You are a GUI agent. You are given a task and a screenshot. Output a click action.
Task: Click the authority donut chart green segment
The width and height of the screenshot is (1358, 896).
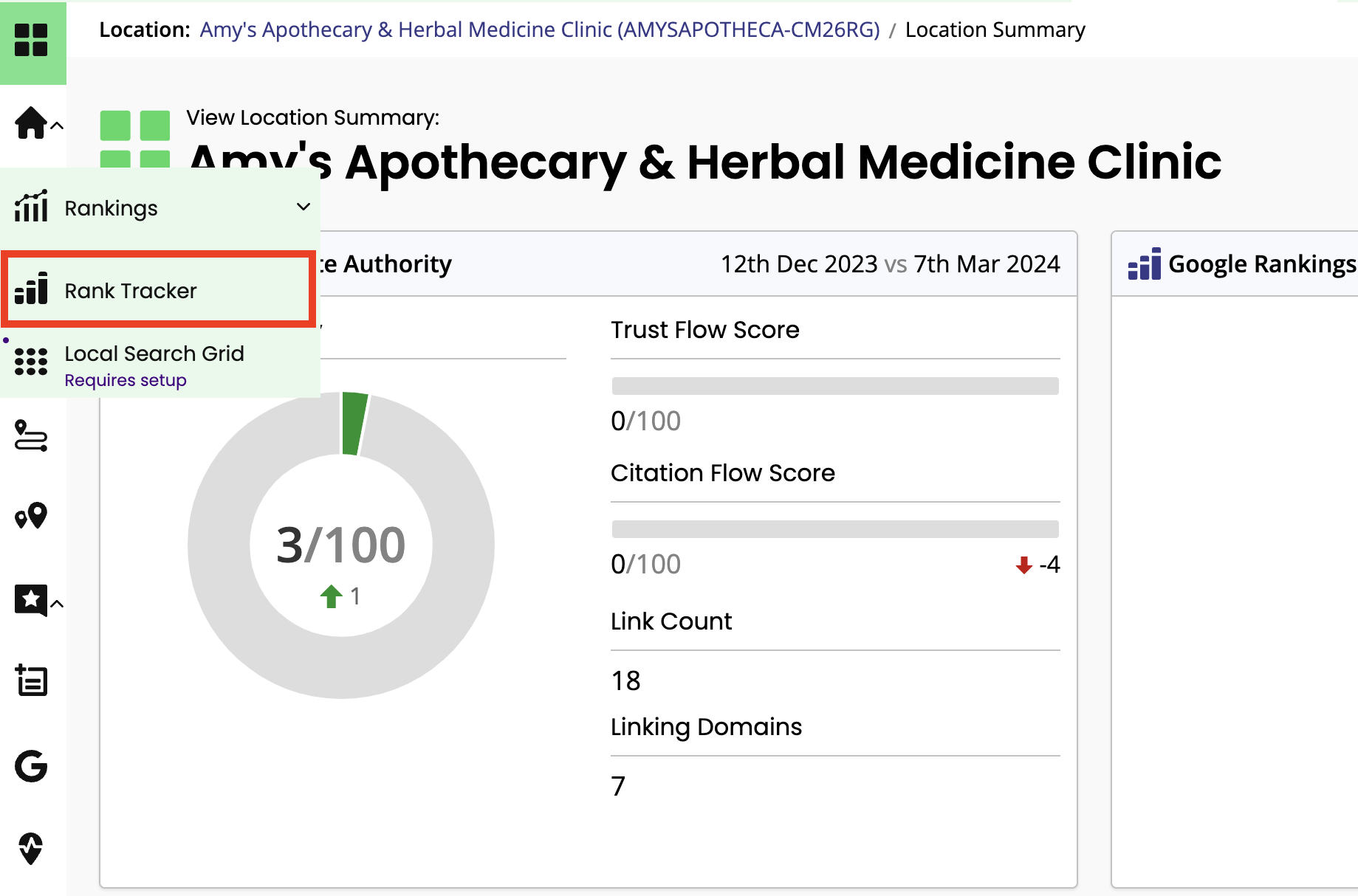pos(354,422)
